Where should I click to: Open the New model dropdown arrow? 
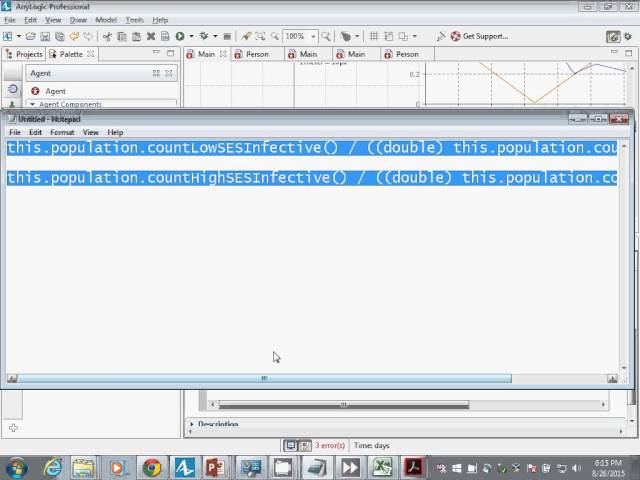coord(19,36)
